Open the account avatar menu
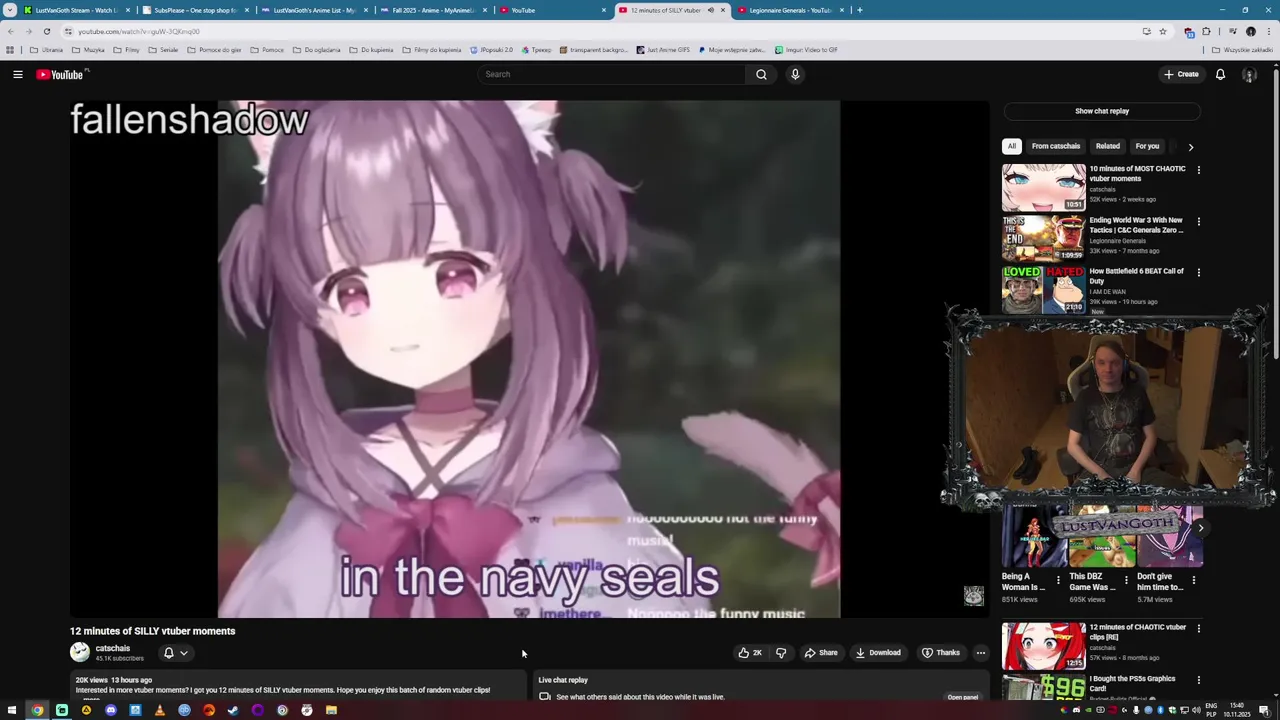Viewport: 1280px width, 720px height. point(1249,74)
